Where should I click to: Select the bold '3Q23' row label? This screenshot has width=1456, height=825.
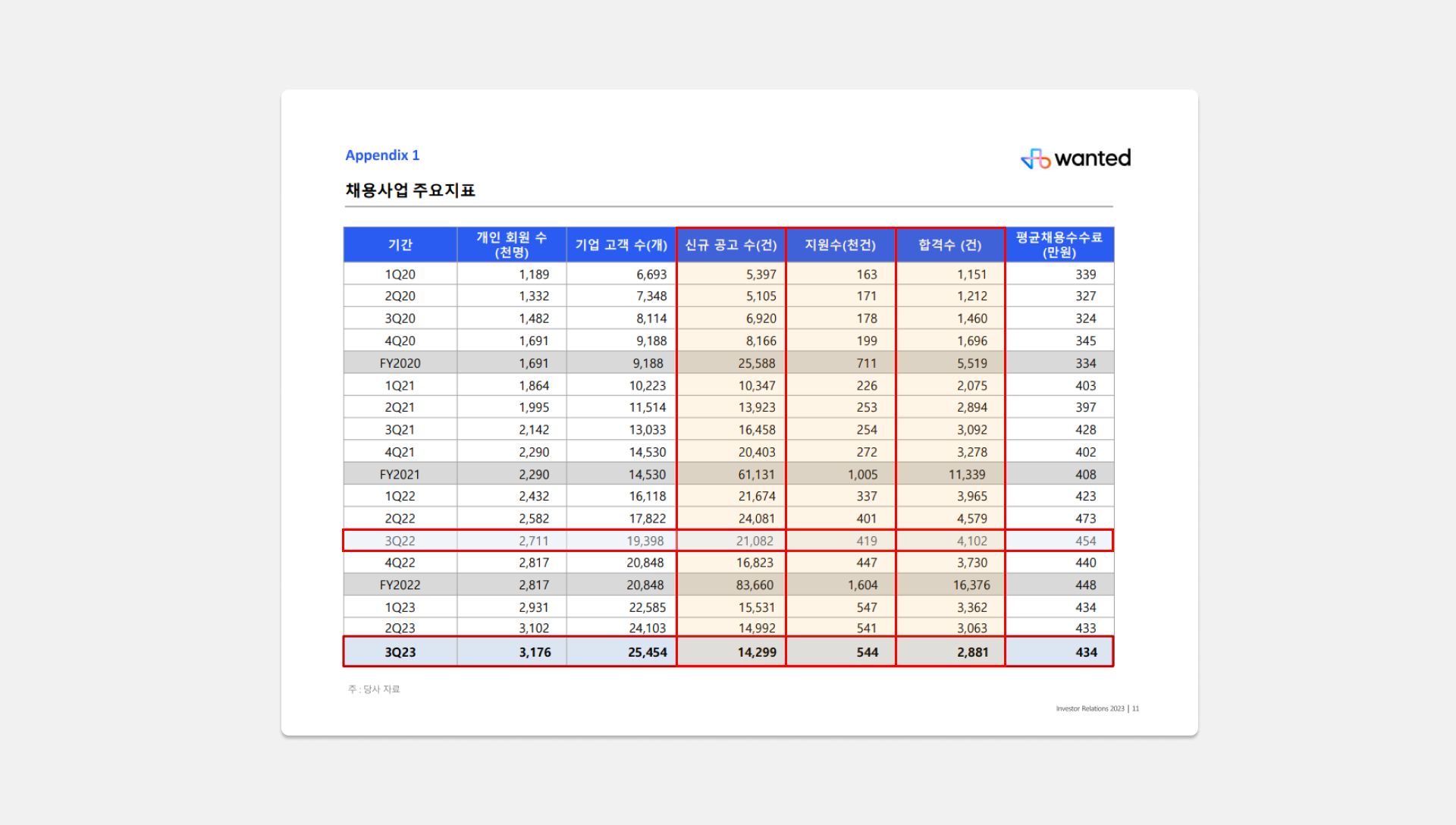400,653
